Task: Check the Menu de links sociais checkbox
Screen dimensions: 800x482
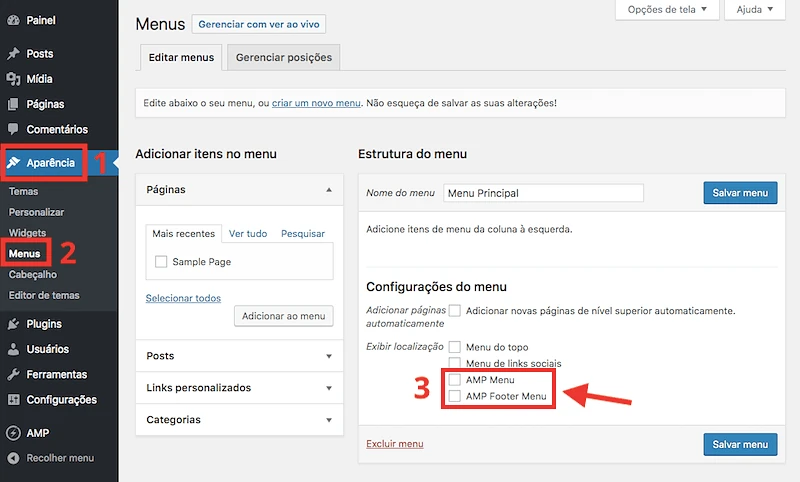Action: coord(455,363)
